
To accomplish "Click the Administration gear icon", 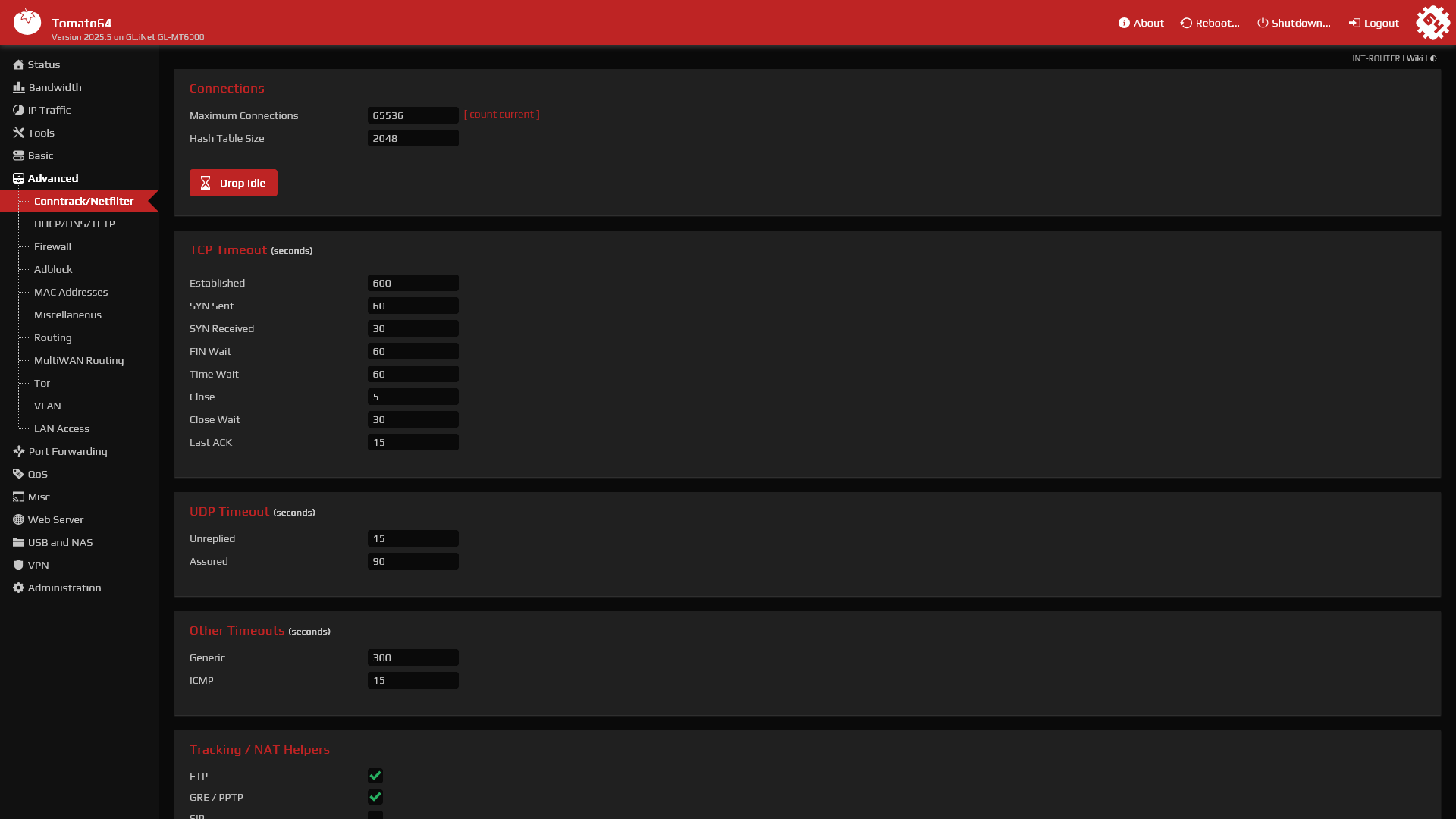I will pos(18,588).
